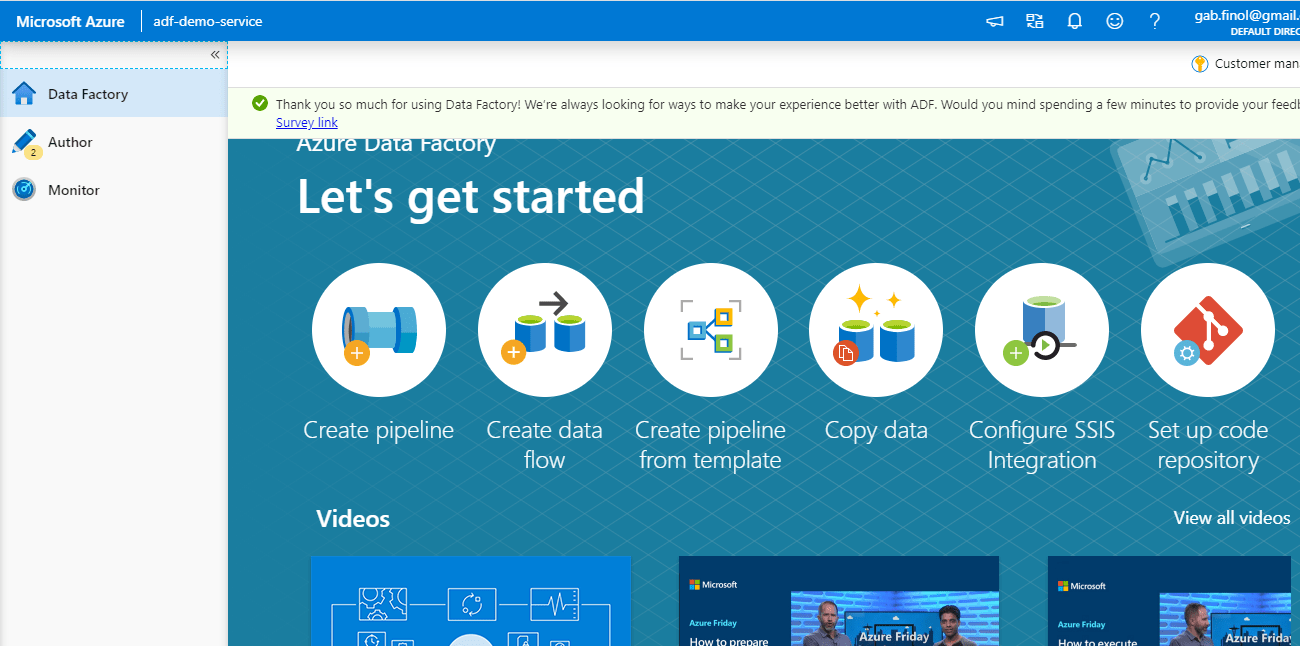Open the notifications bell
Image resolution: width=1300 pixels, height=646 pixels.
tap(1075, 21)
